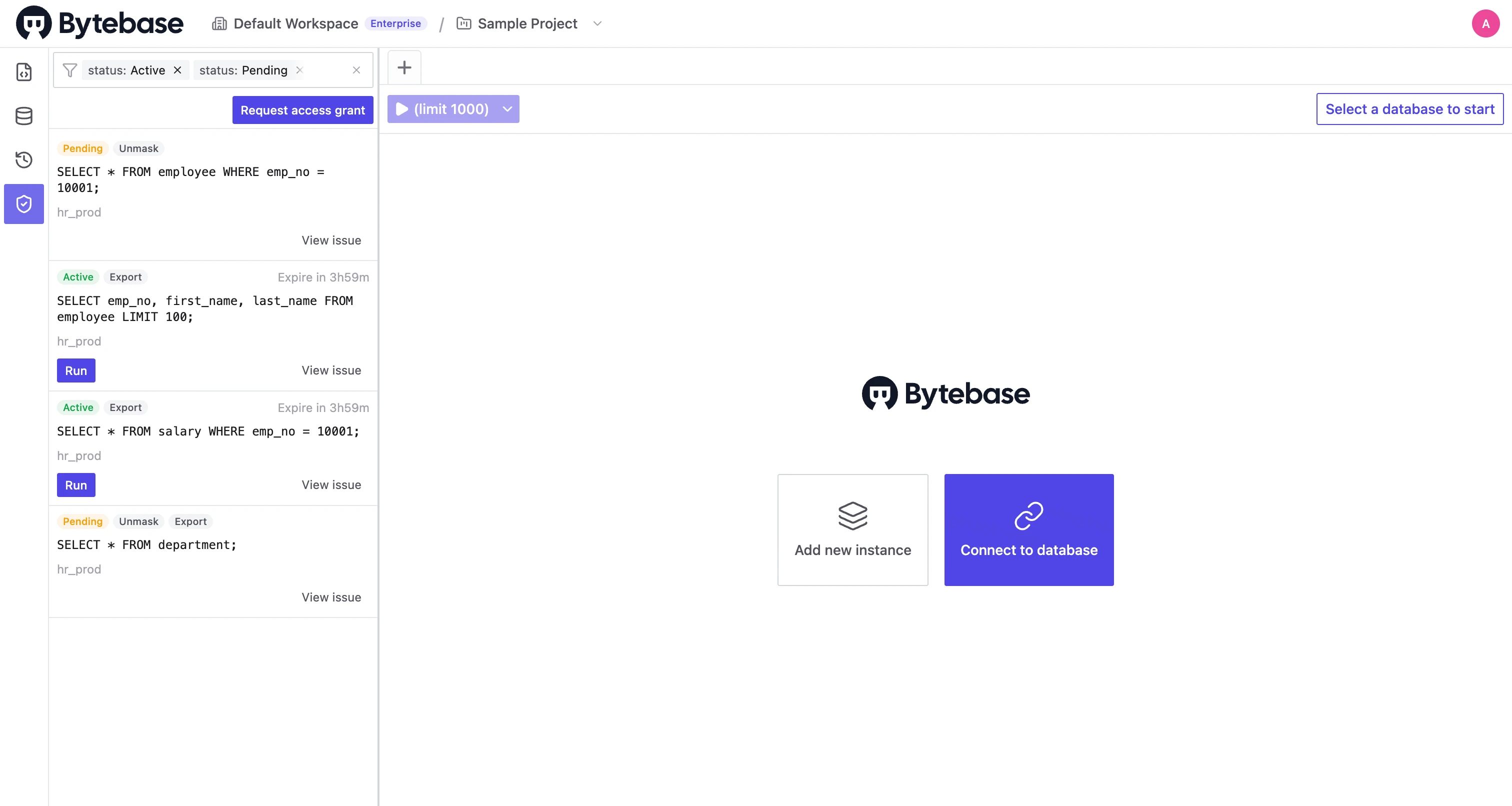Click Default Workspace in the breadcrumb
The height and width of the screenshot is (806, 1512).
point(296,23)
